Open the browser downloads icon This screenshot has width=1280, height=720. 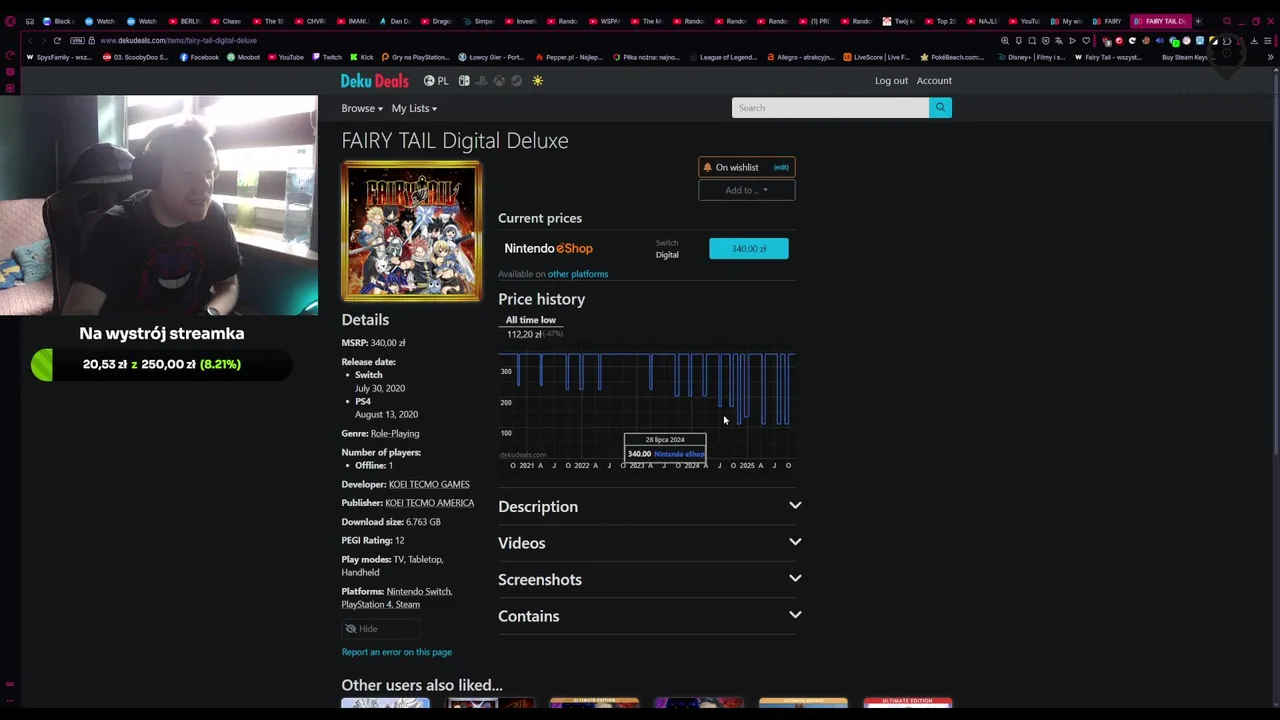(1254, 41)
